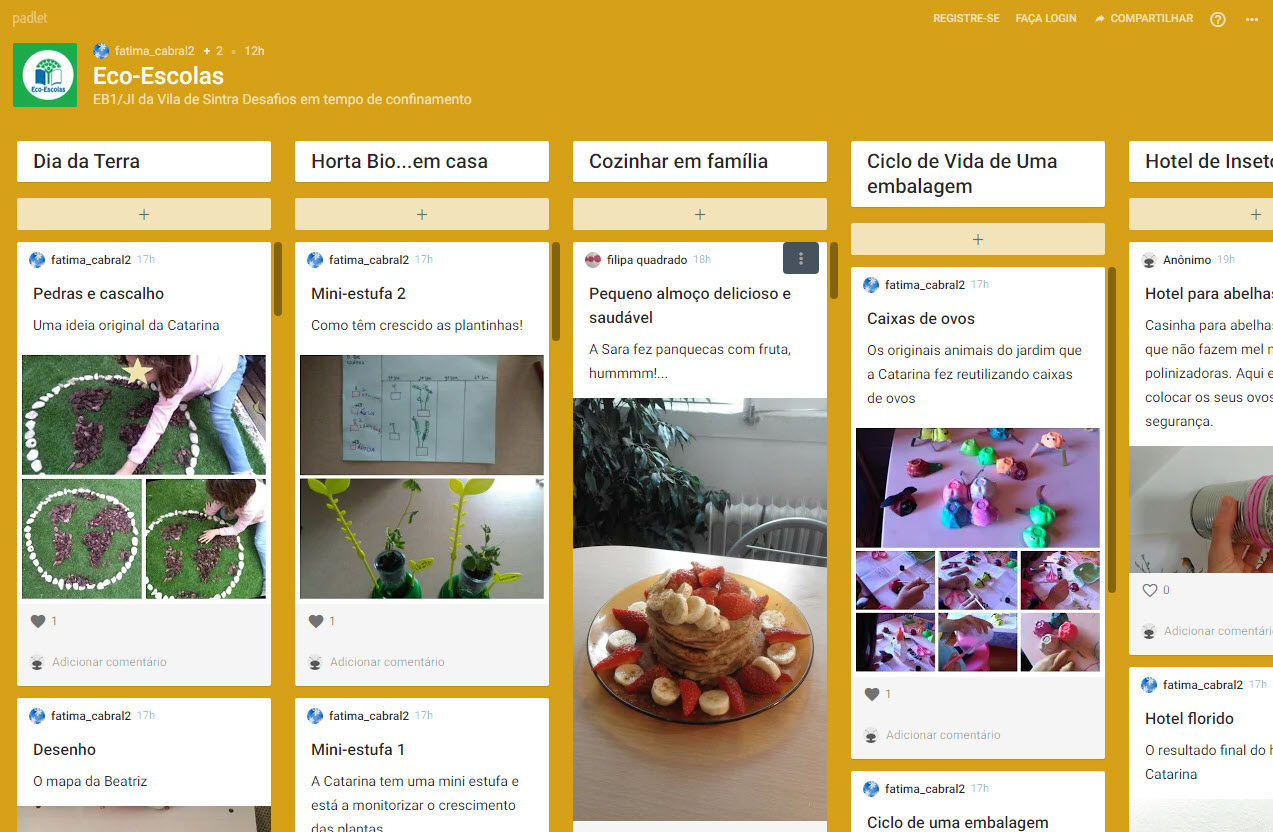Click author avatar on Mini-estufa 2 post
1273x832 pixels.
pos(315,260)
